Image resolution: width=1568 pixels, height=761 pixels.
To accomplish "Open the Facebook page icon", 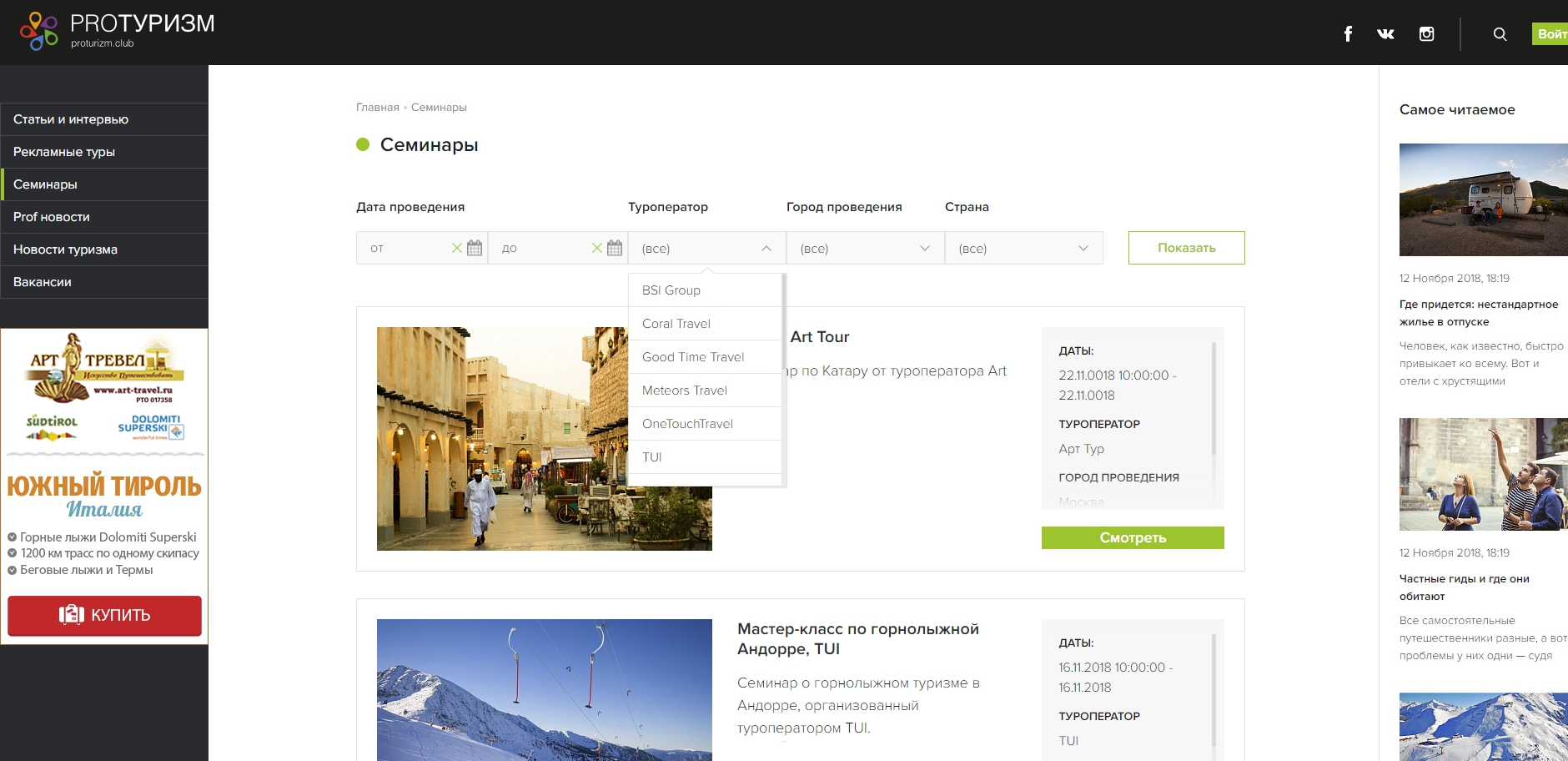I will (x=1348, y=33).
